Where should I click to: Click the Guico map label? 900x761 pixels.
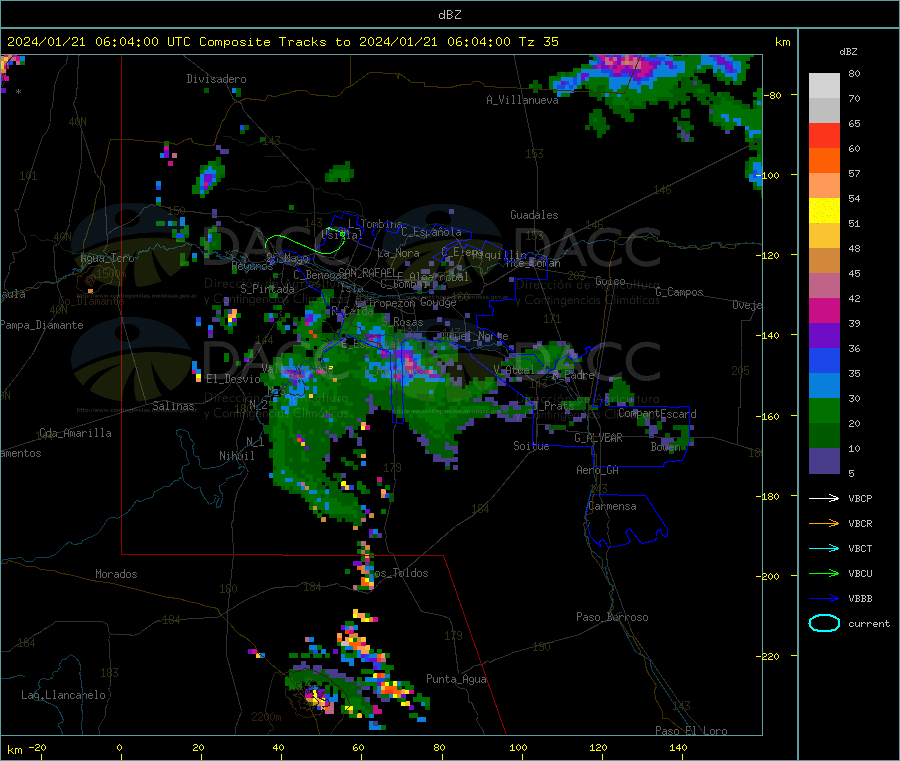tap(610, 281)
